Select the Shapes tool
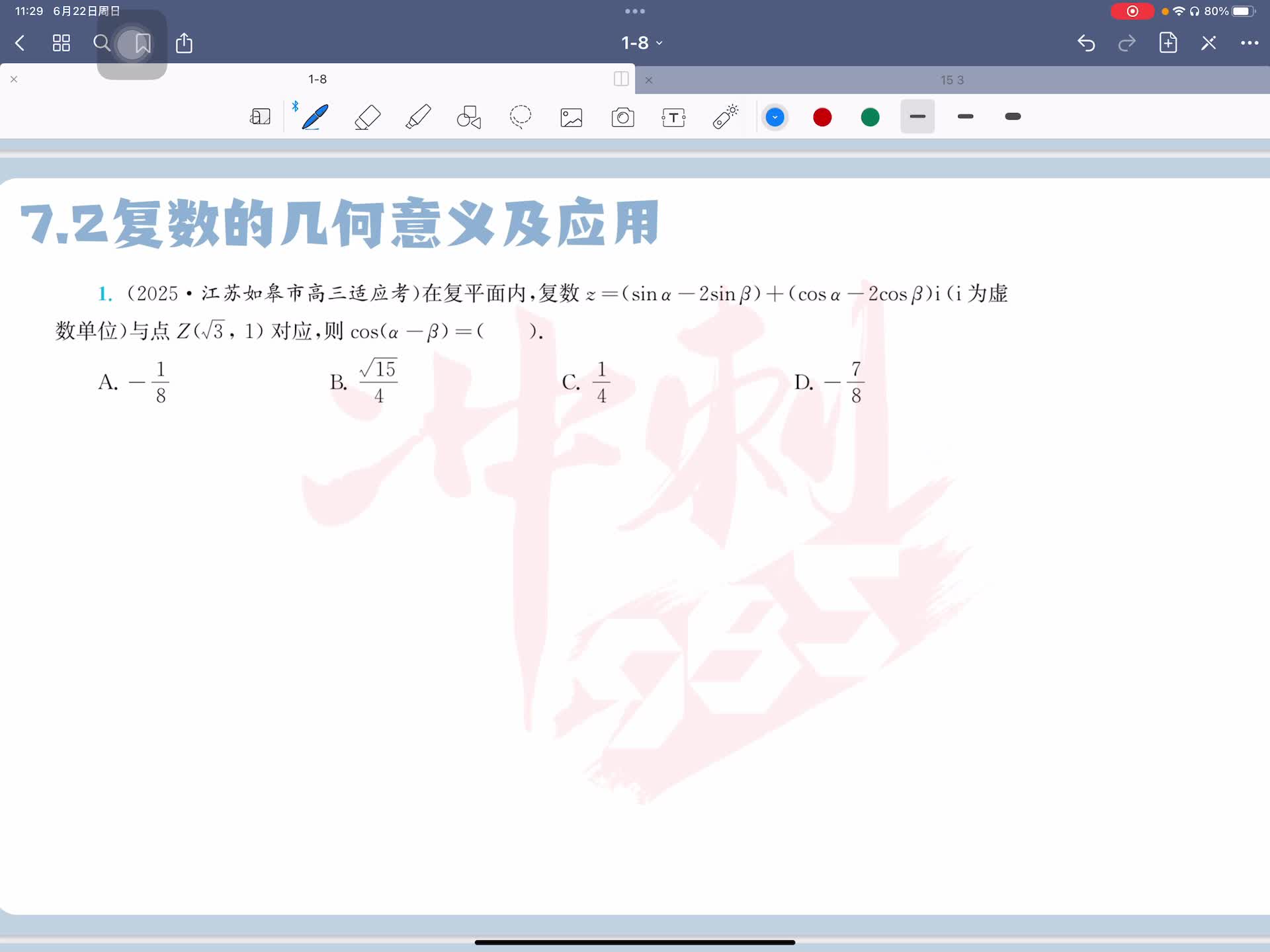 [x=469, y=117]
